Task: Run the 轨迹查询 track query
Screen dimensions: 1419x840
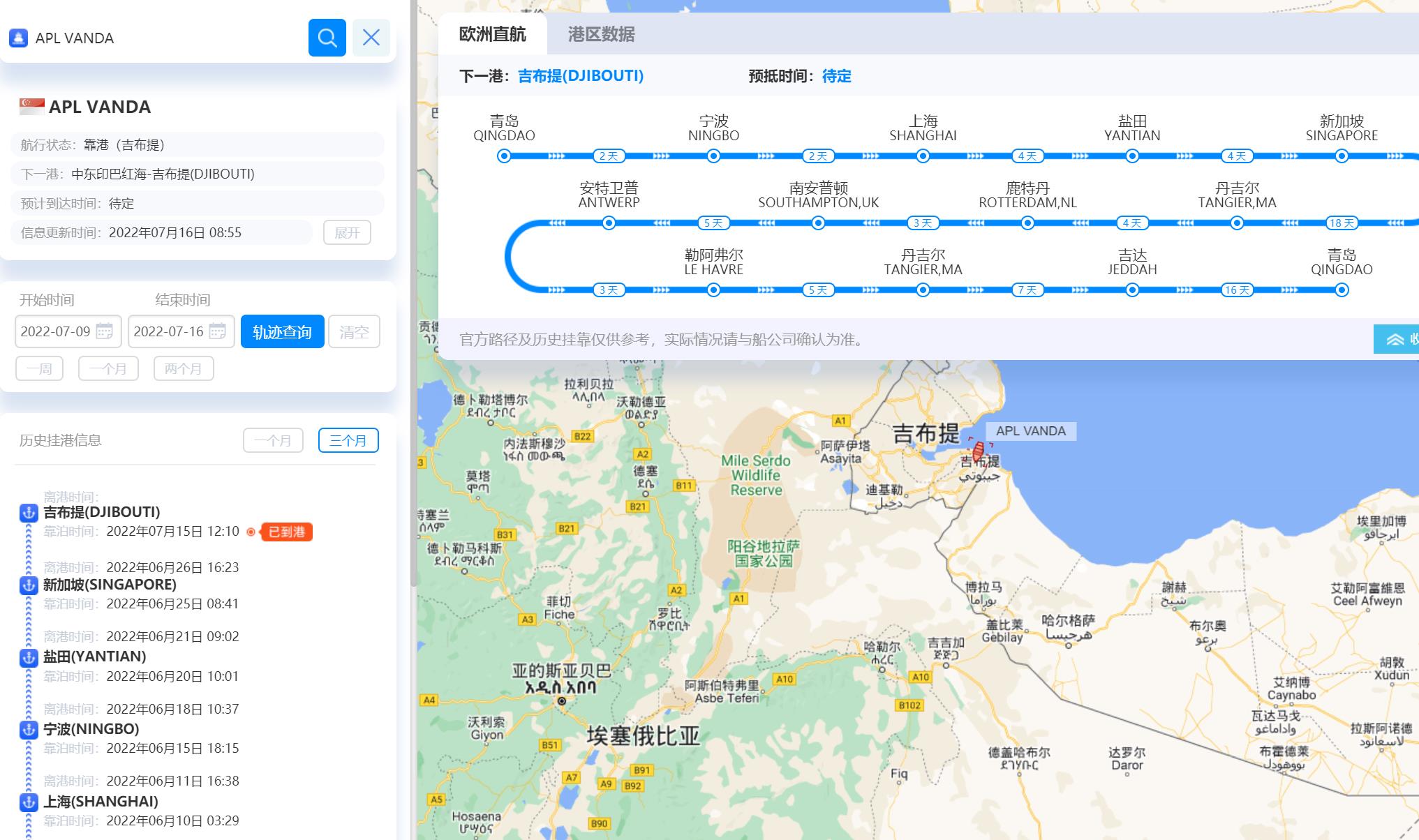Action: (282, 331)
